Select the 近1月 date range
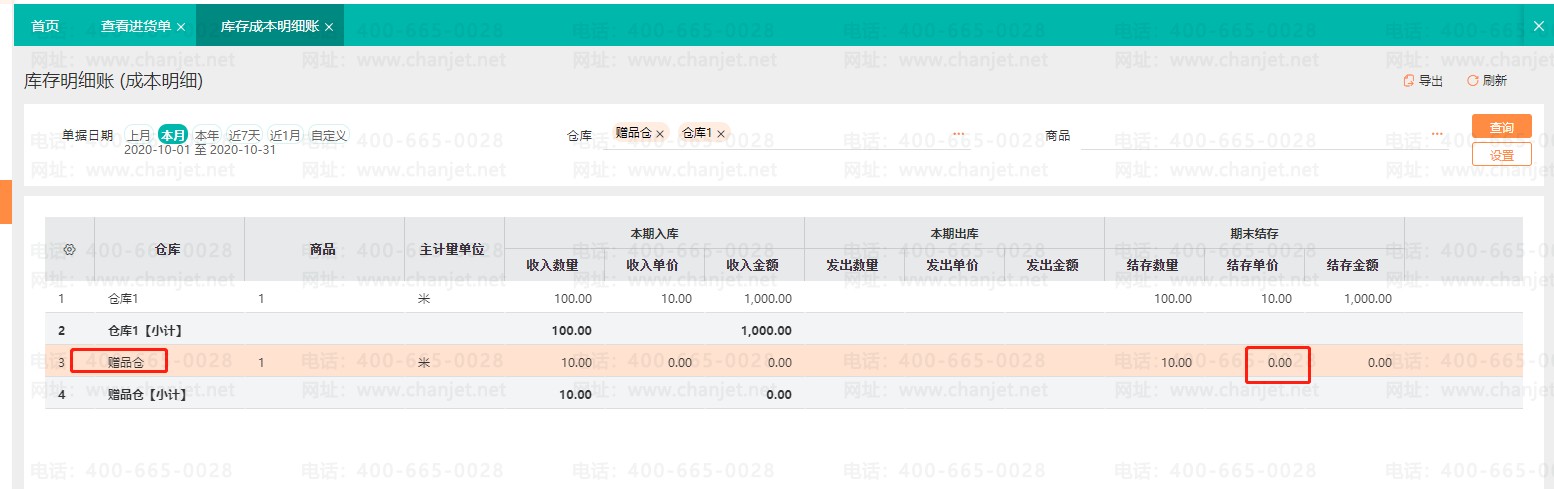This screenshot has height=489, width=1554. (x=285, y=135)
